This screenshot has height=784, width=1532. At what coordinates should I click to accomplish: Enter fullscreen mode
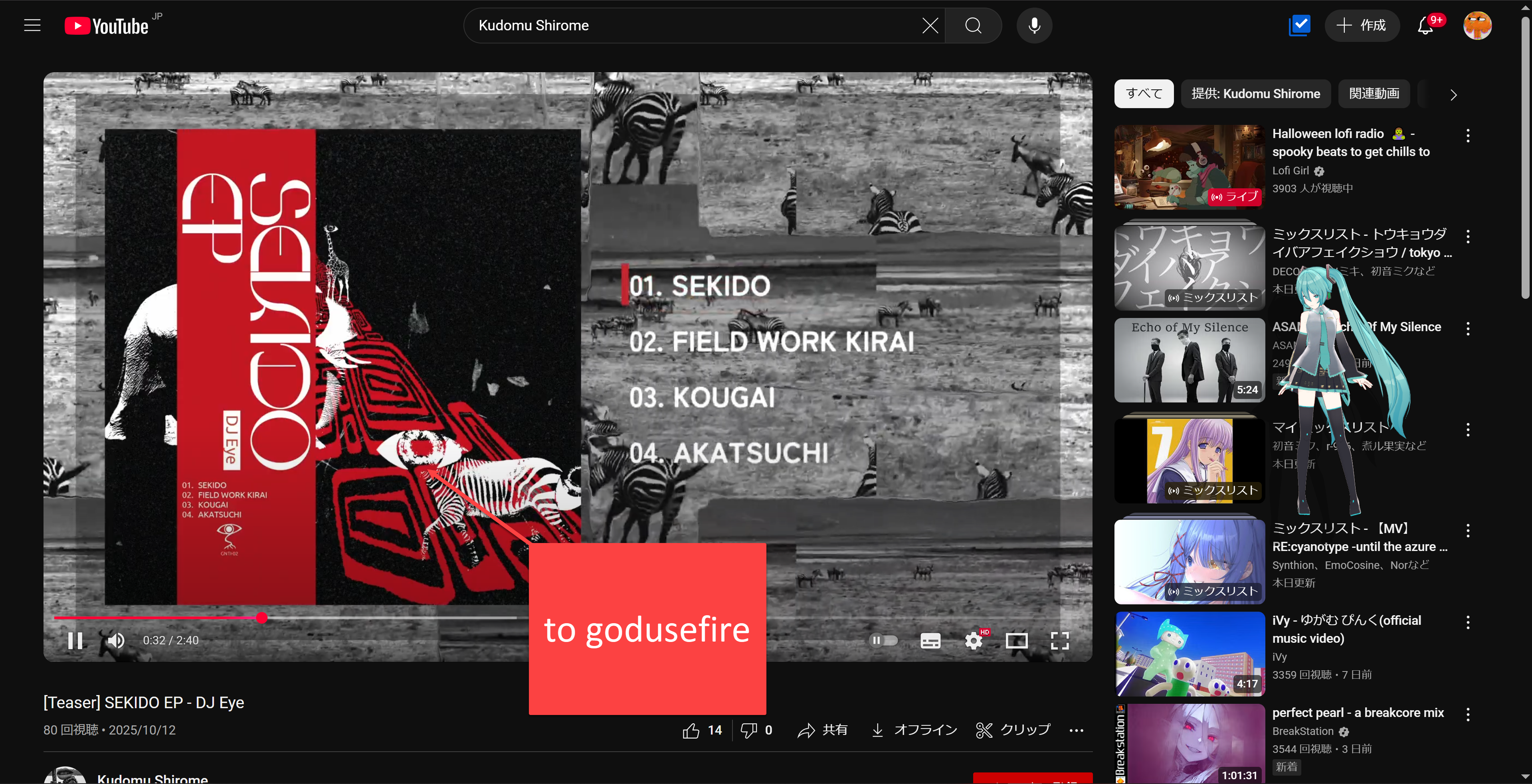click(x=1060, y=640)
